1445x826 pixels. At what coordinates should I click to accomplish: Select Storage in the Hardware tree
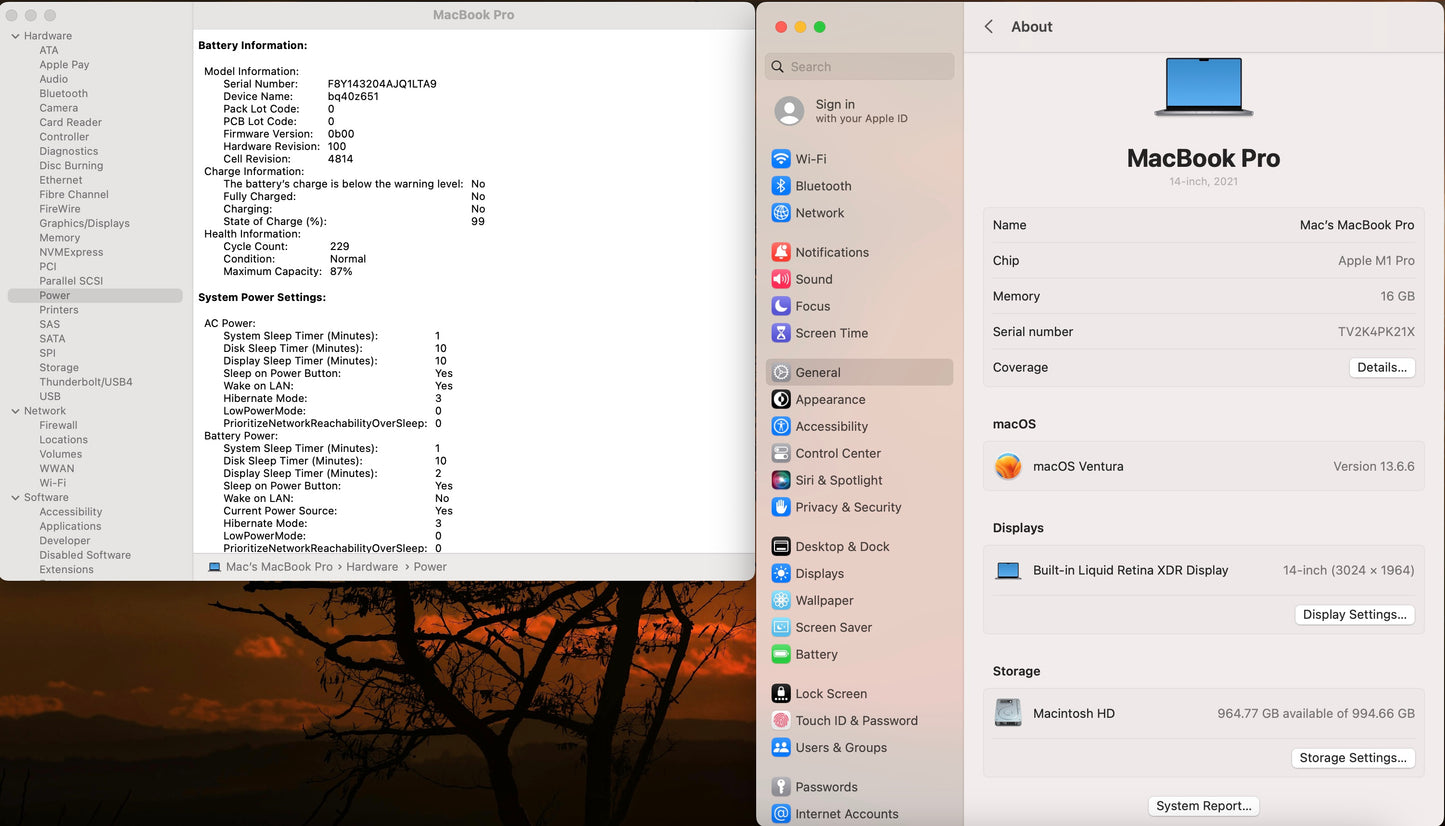point(59,367)
